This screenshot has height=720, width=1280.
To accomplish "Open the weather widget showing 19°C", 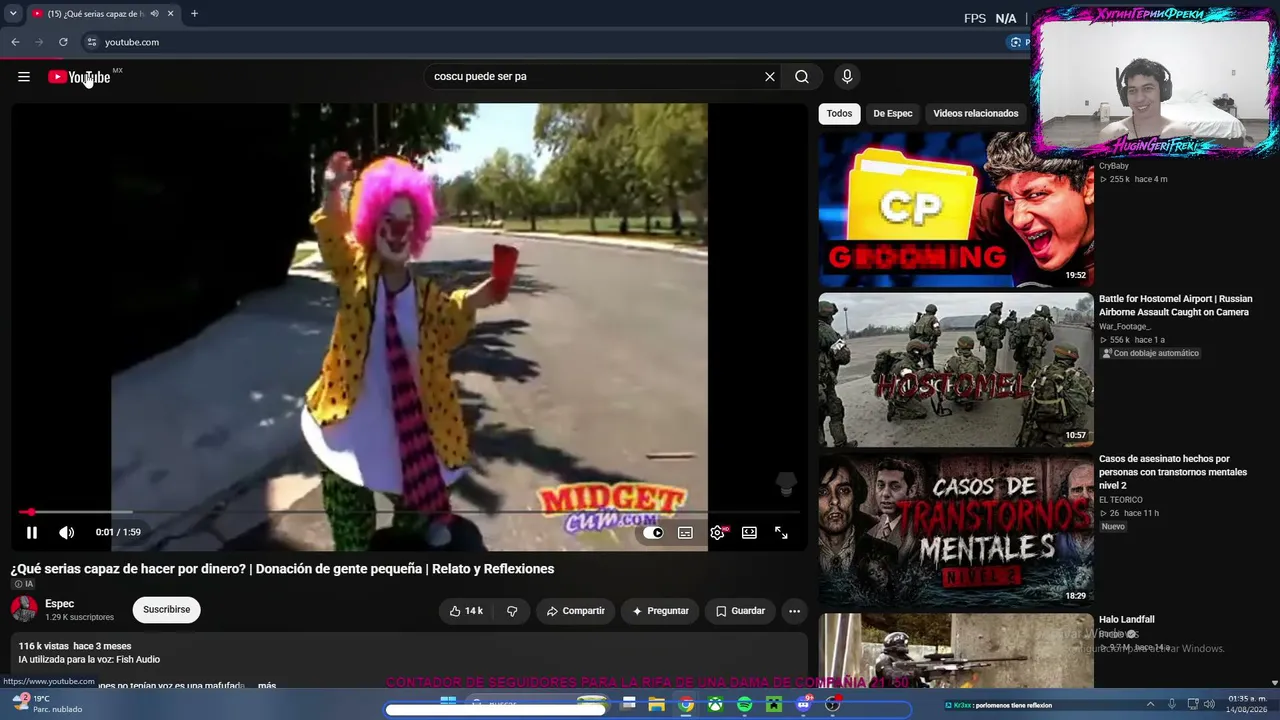I will tap(47, 704).
